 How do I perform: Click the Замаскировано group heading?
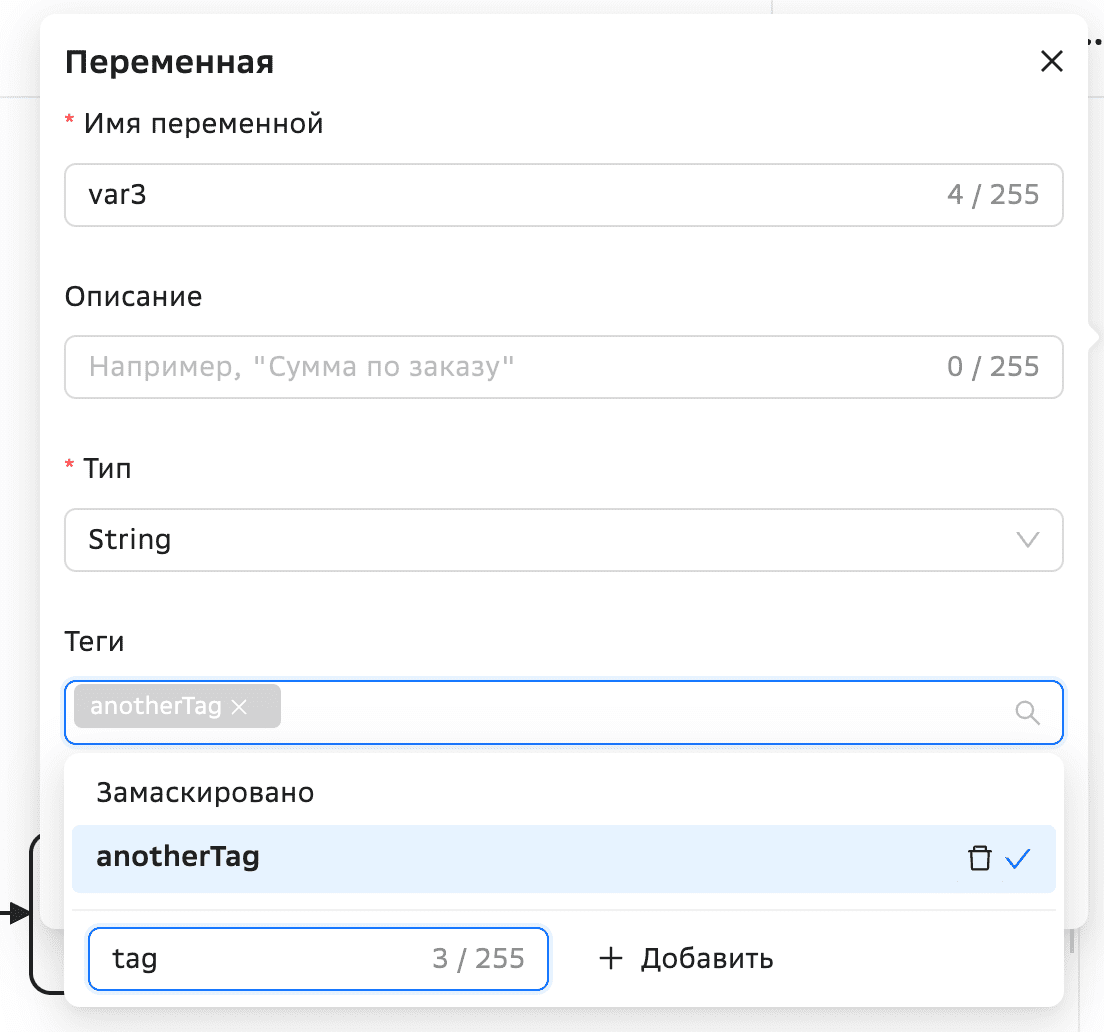[x=205, y=792]
